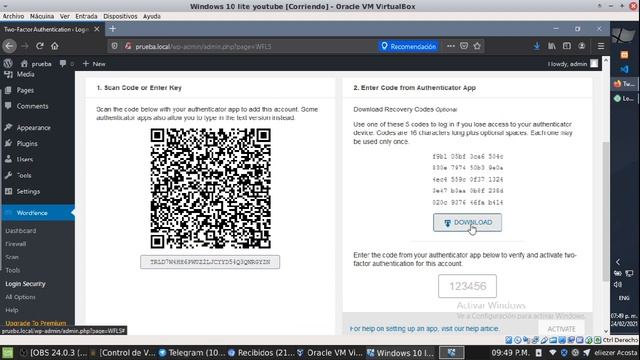Open Wordfence All Options submenu

20,297
